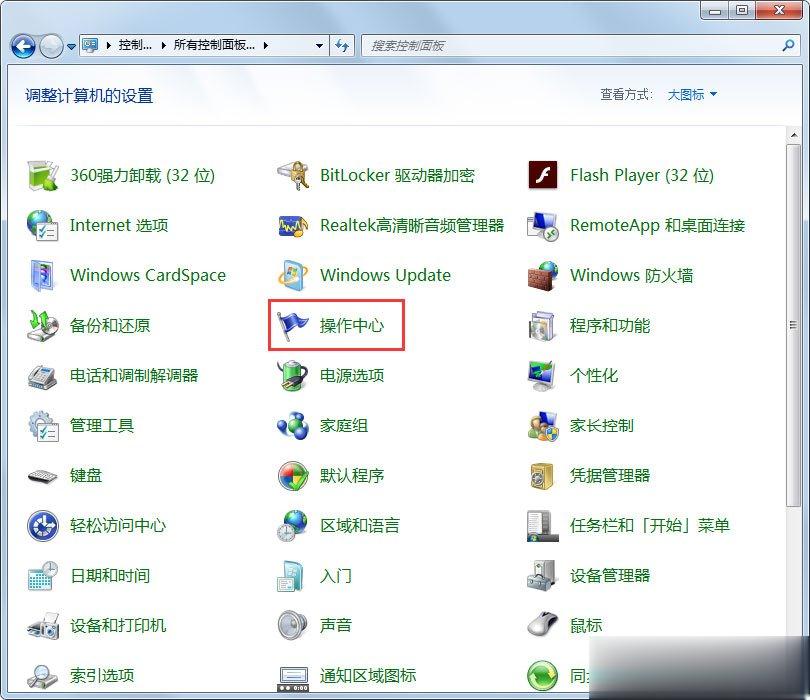Click the computer icon in address bar
Image resolution: width=810 pixels, height=700 pixels.
click(90, 45)
